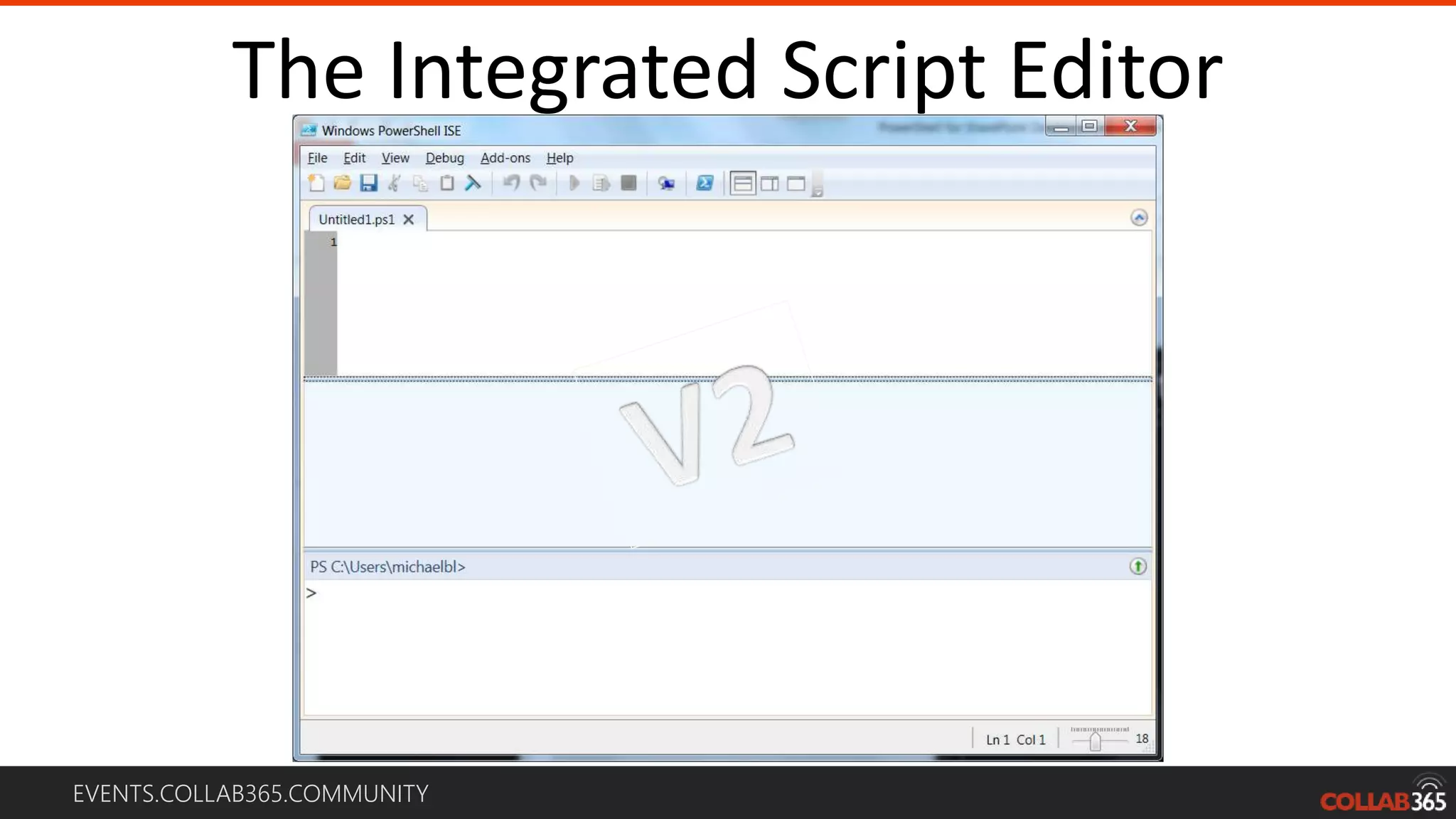Image resolution: width=1456 pixels, height=819 pixels.
Task: Click green arrow beside the prompt
Action: click(x=1138, y=567)
